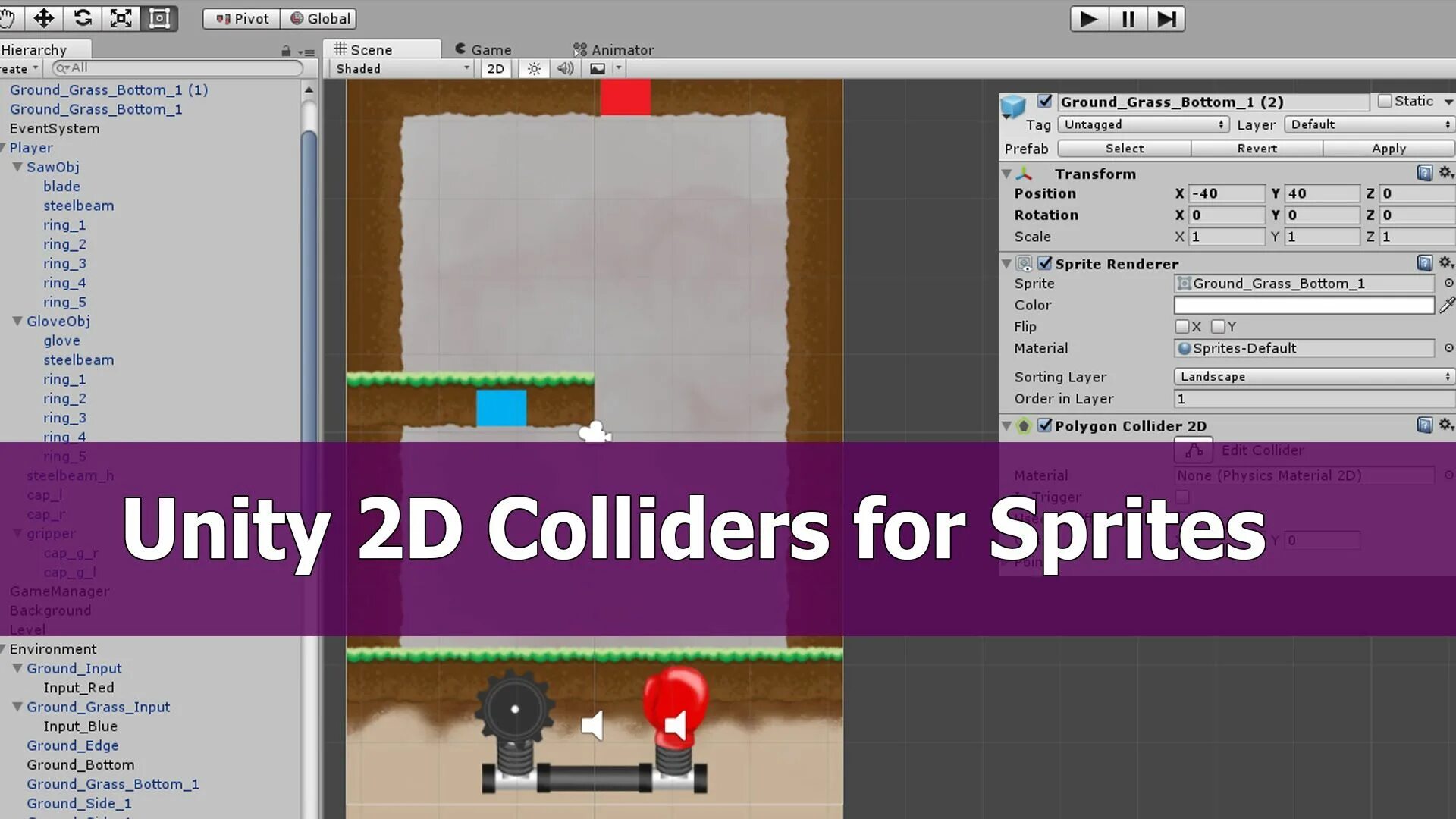
Task: Open the Material object picker circle
Action: pyautogui.click(x=1448, y=348)
